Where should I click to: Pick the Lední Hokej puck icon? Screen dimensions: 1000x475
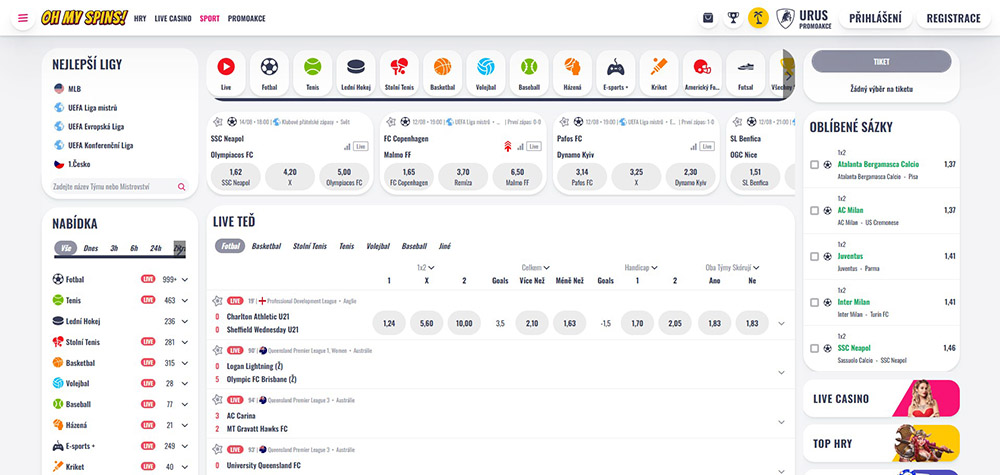pos(356,68)
